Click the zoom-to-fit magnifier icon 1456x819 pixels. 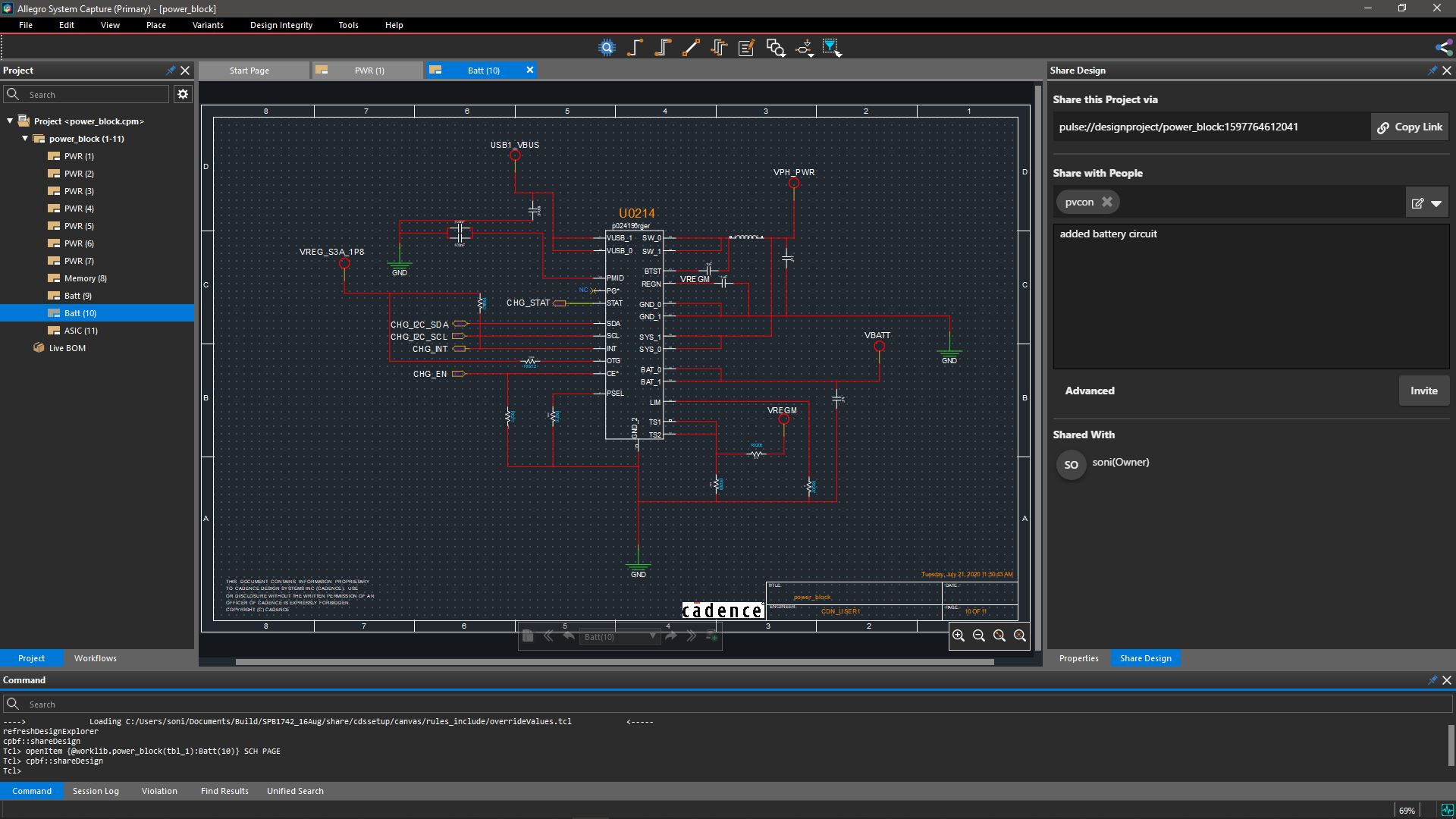click(999, 635)
